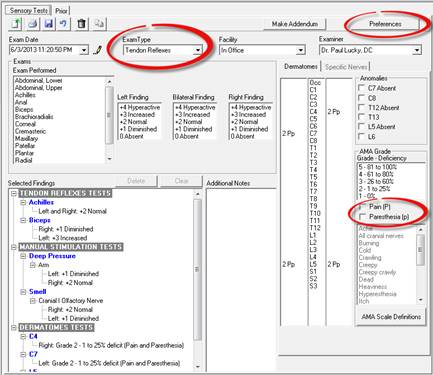Select Plantar in Exam Performed list

(x=24, y=153)
